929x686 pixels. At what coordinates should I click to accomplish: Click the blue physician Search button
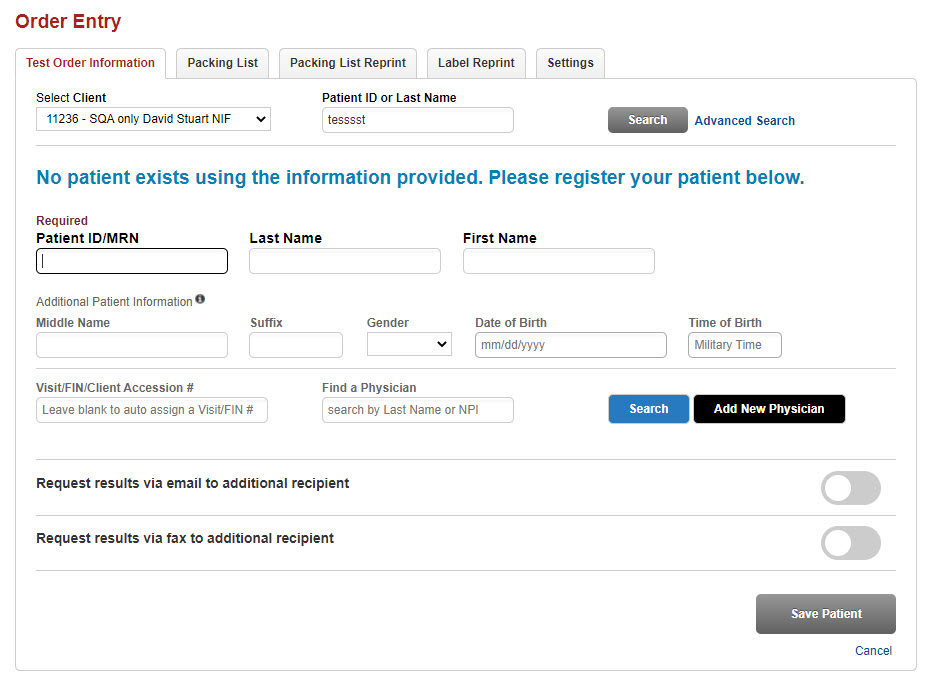click(x=648, y=409)
